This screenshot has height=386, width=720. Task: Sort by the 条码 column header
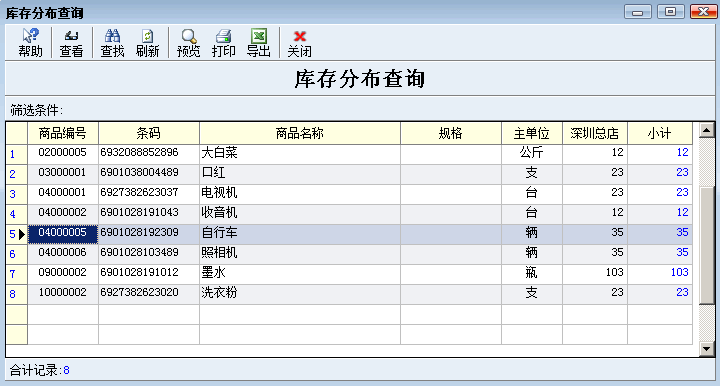tap(149, 133)
